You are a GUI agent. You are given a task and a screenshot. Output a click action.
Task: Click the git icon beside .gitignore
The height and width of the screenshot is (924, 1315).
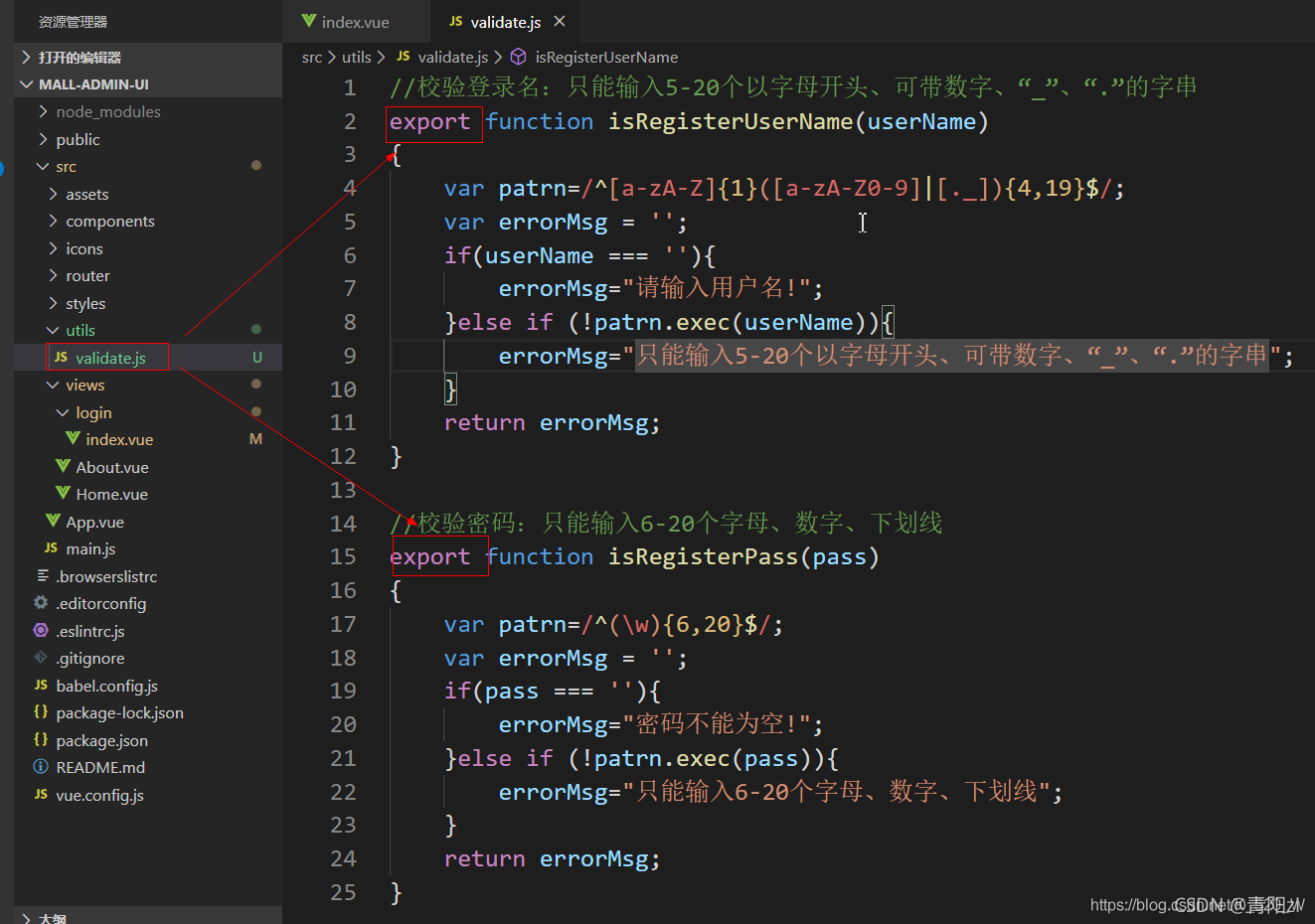pos(41,657)
